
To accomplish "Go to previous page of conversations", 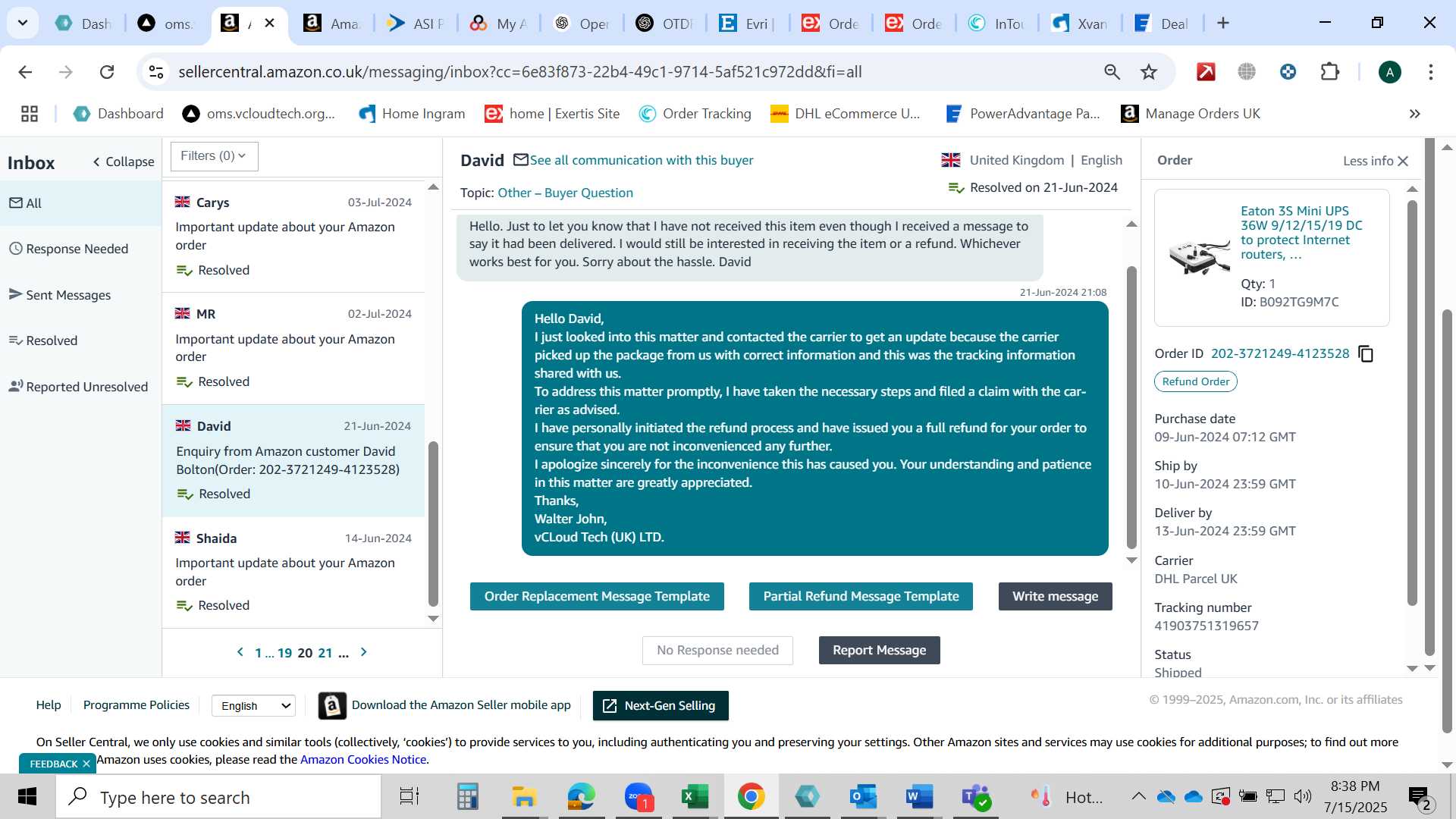I will (240, 652).
